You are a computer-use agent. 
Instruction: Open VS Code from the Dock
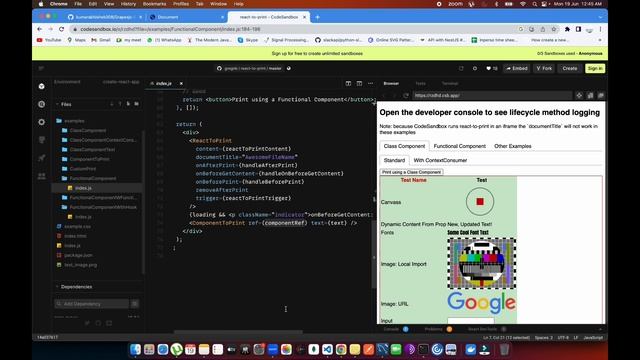coord(327,349)
